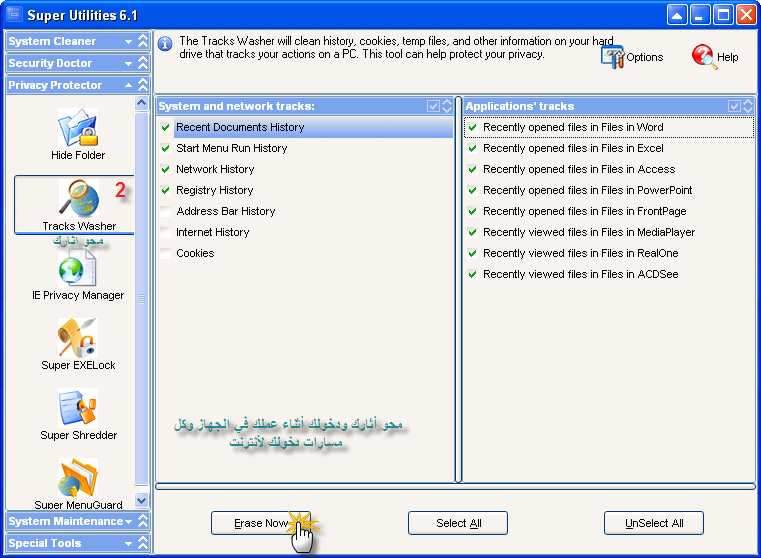Click UnSelect All button
Viewport: 761px width, 558px height.
654,523
